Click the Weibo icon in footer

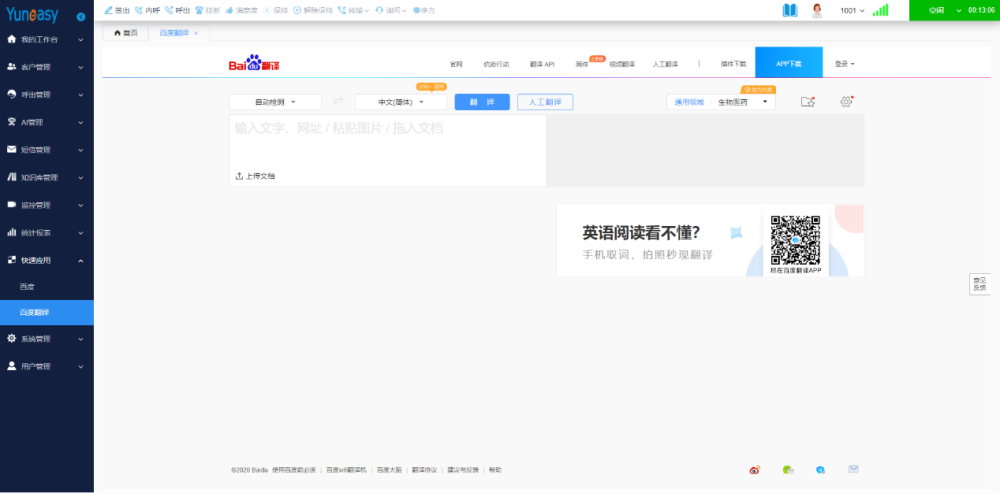click(755, 470)
